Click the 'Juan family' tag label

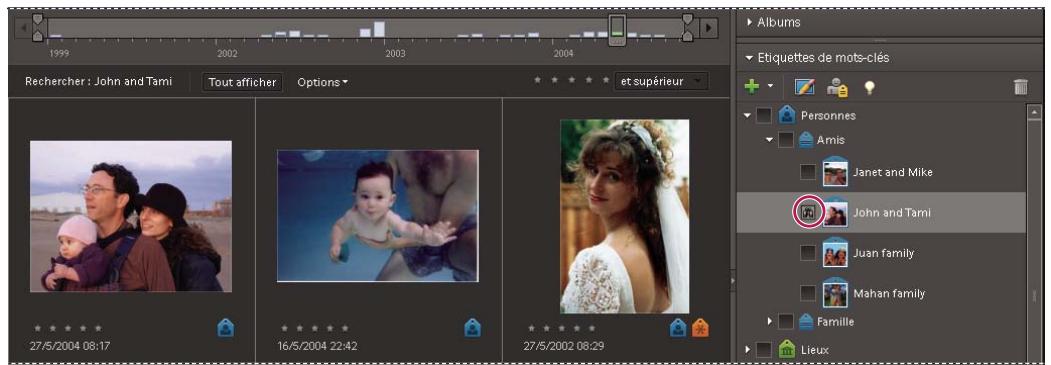pos(883,253)
